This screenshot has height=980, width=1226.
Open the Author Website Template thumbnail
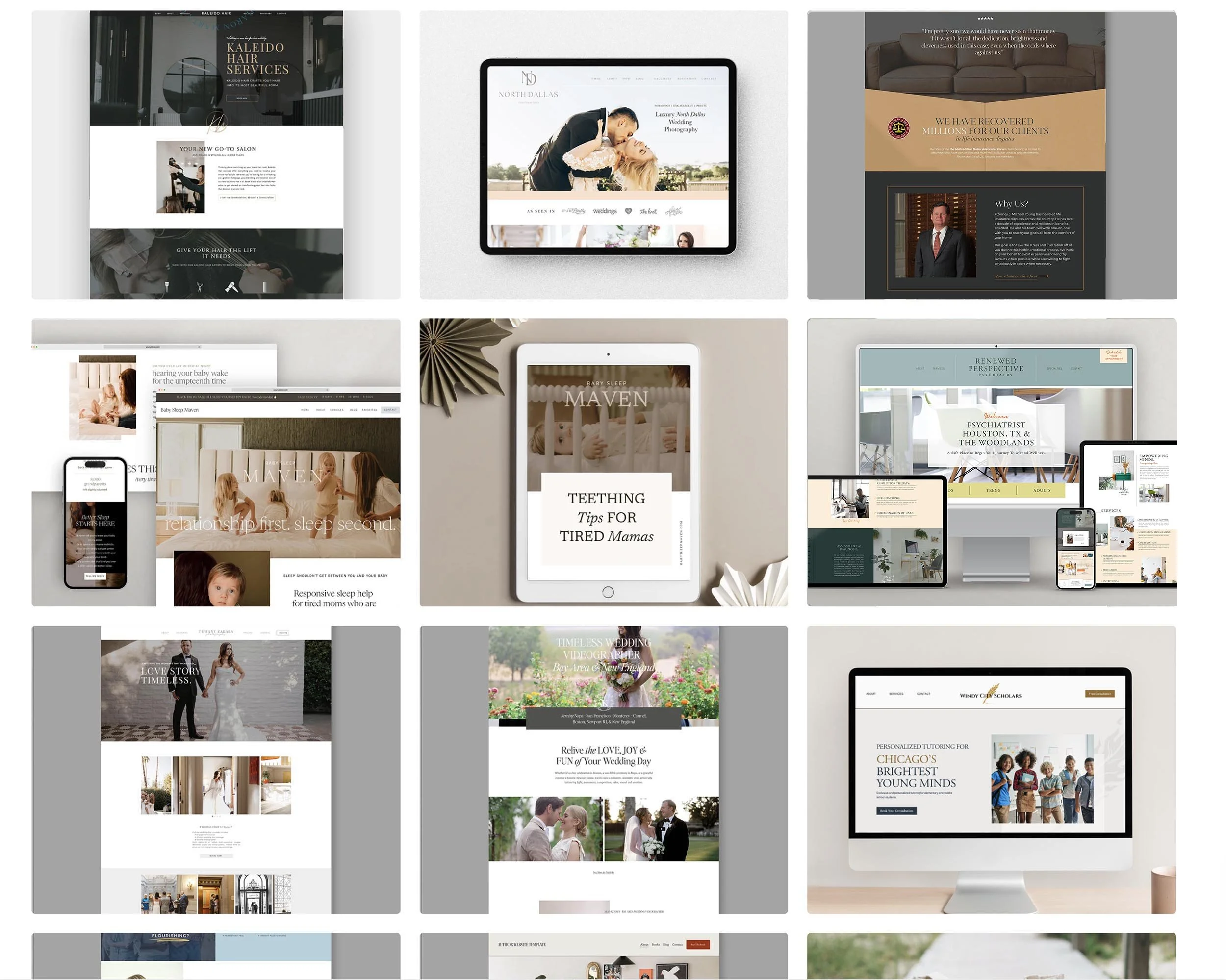[604, 956]
